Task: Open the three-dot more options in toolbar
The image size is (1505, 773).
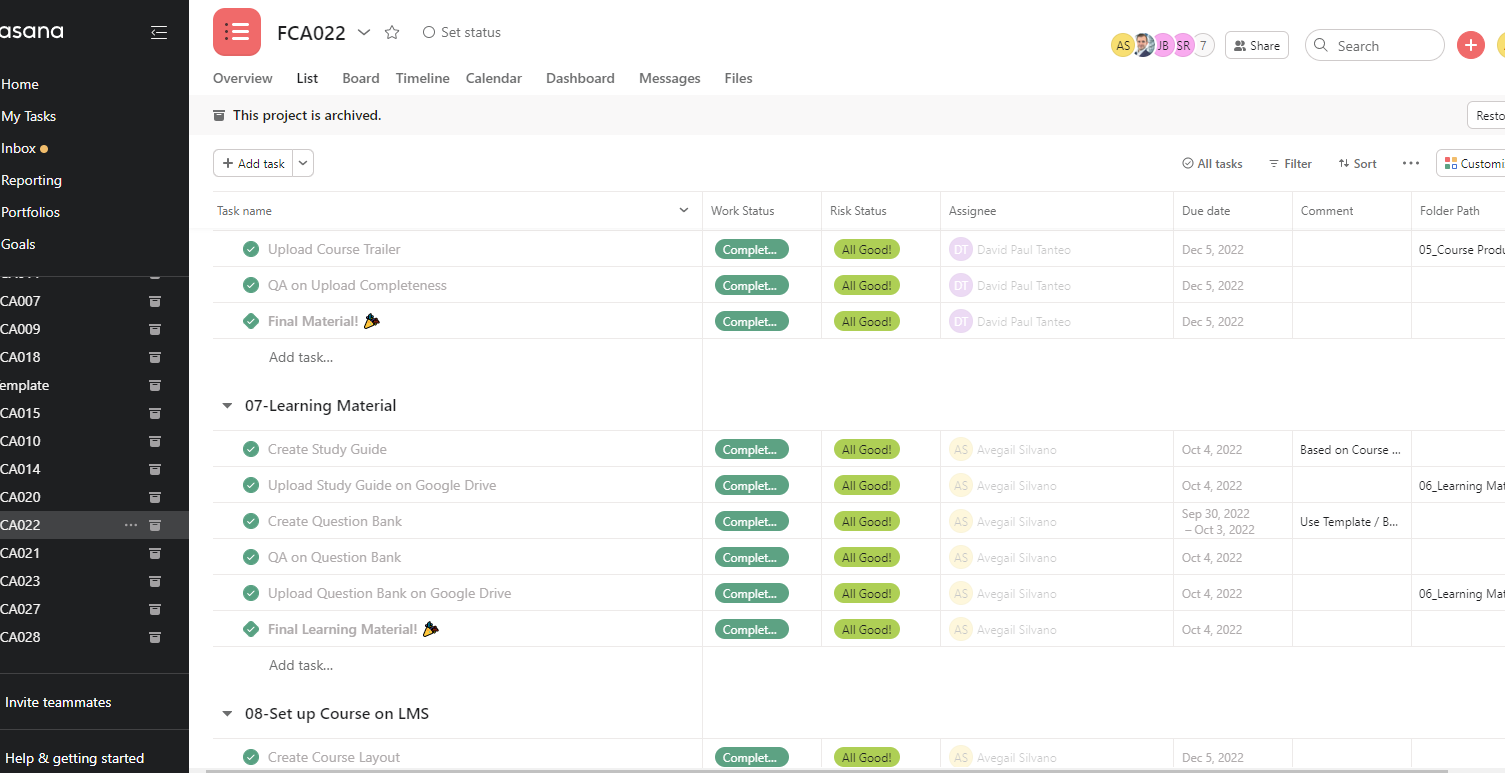Action: click(x=1411, y=163)
